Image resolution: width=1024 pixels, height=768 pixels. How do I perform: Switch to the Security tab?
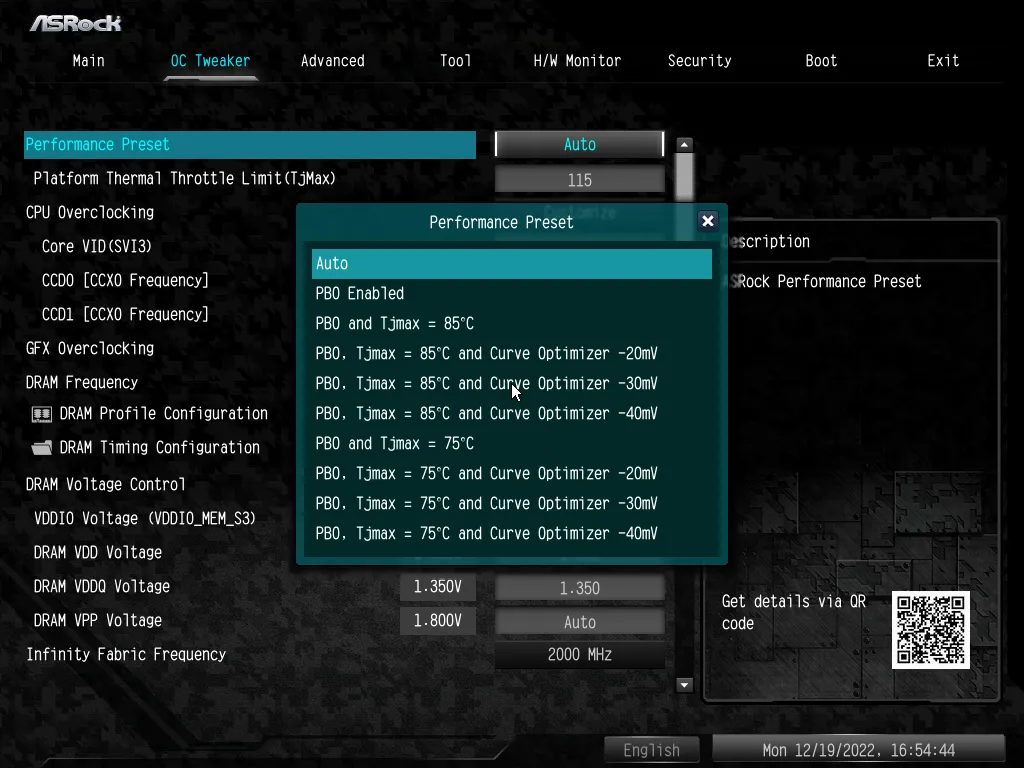[699, 61]
